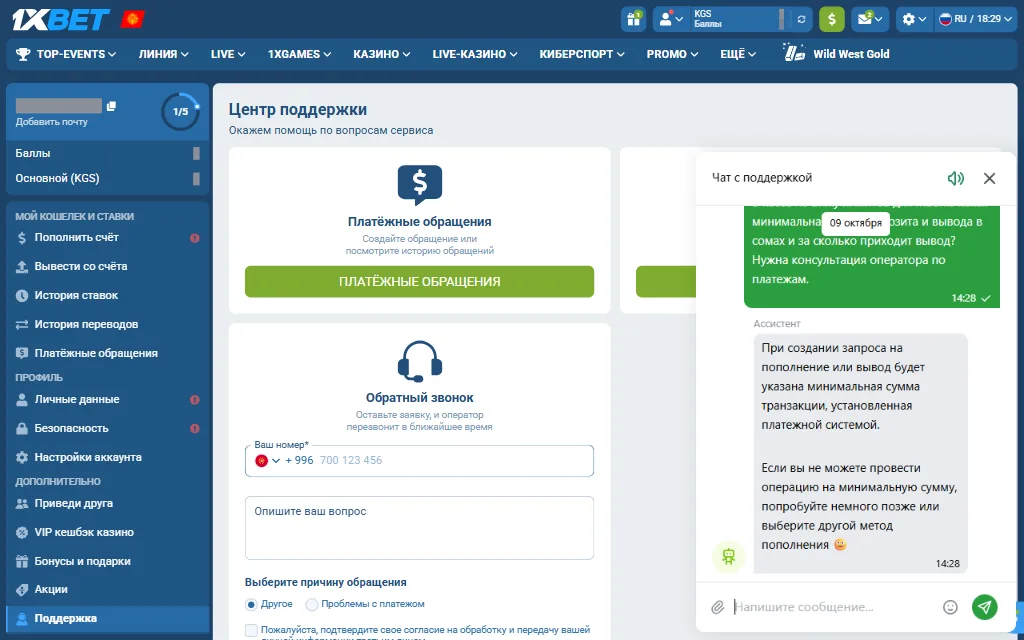Open Бонусы и подарки in sidebar
The width and height of the screenshot is (1024, 640).
point(108,561)
